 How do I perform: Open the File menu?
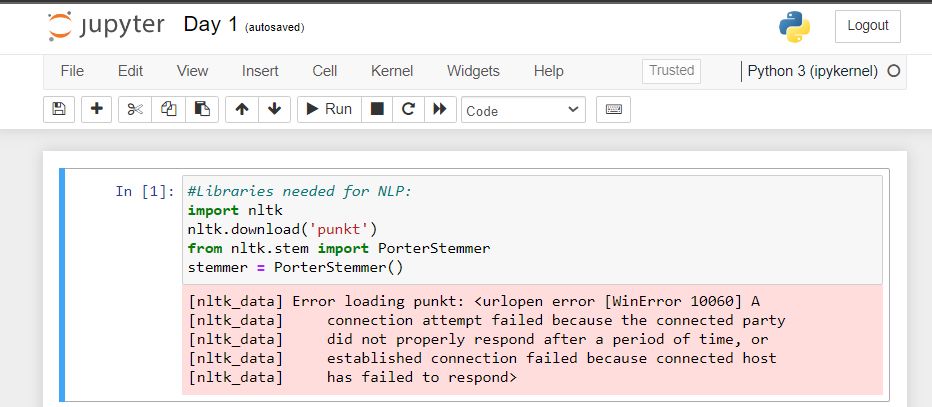[x=72, y=71]
